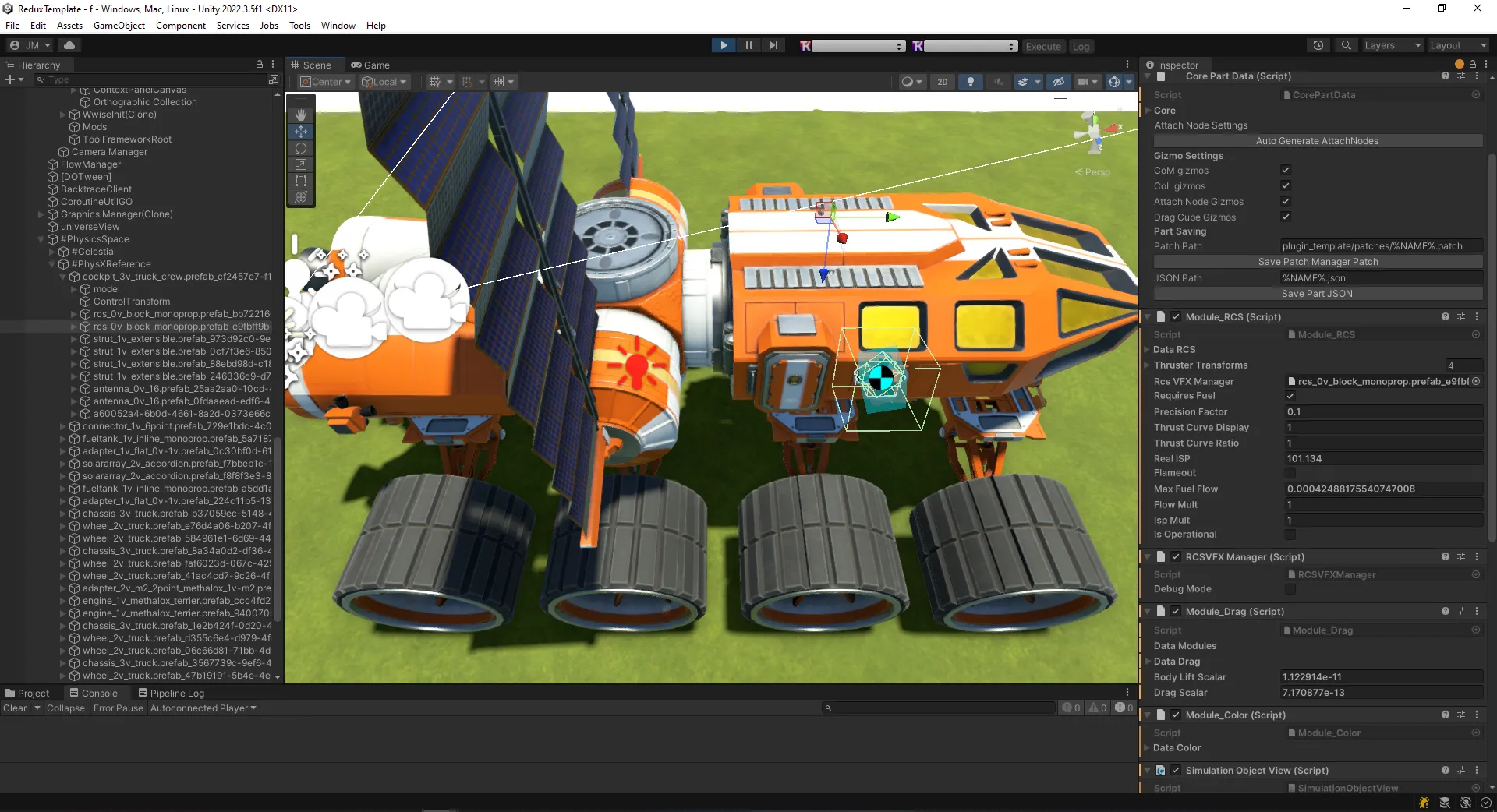Open Module_Drag more options menu
This screenshot has height=812, width=1497.
pos(1477,612)
